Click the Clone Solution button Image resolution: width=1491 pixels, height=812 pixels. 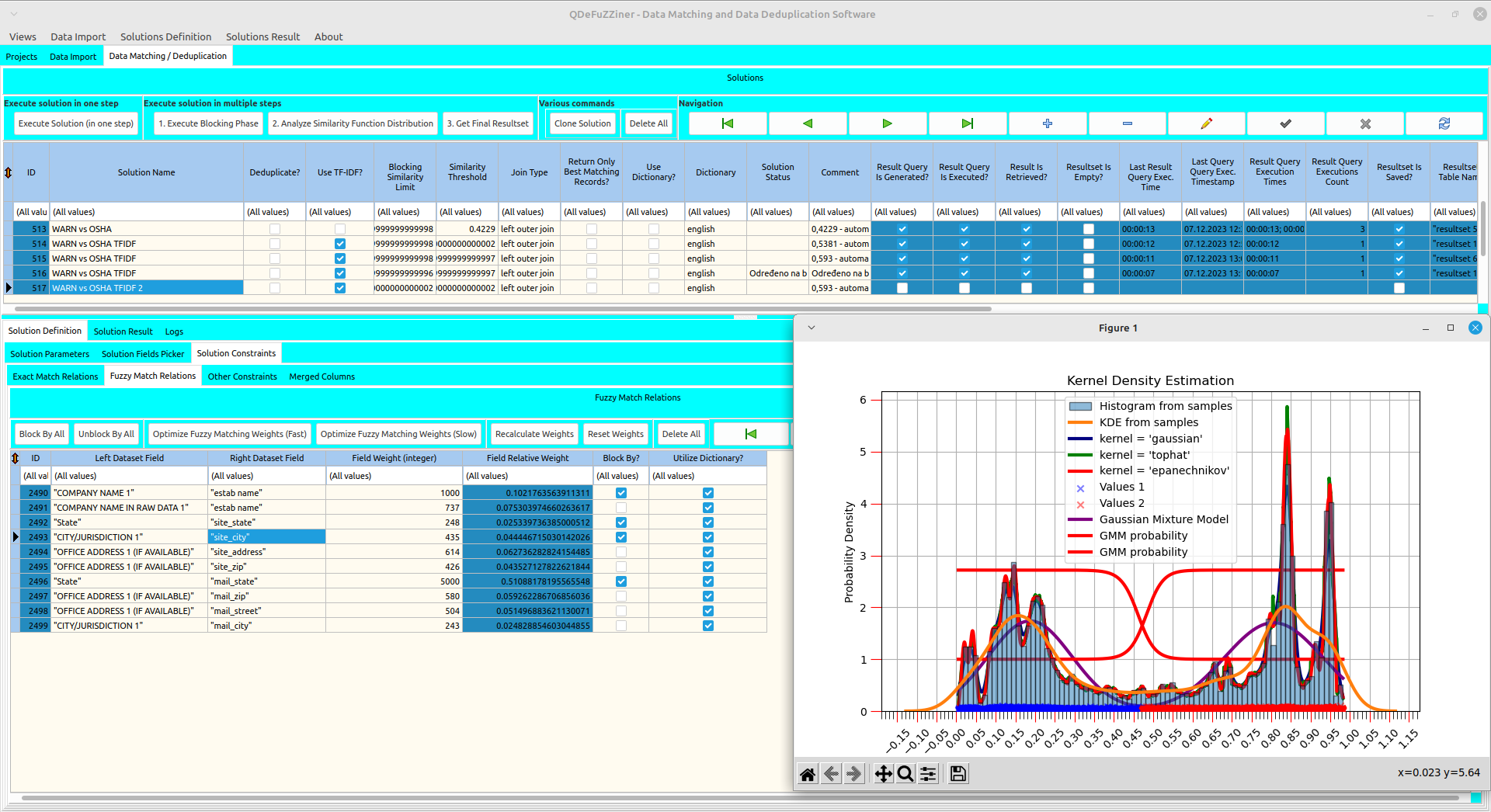pyautogui.click(x=582, y=123)
